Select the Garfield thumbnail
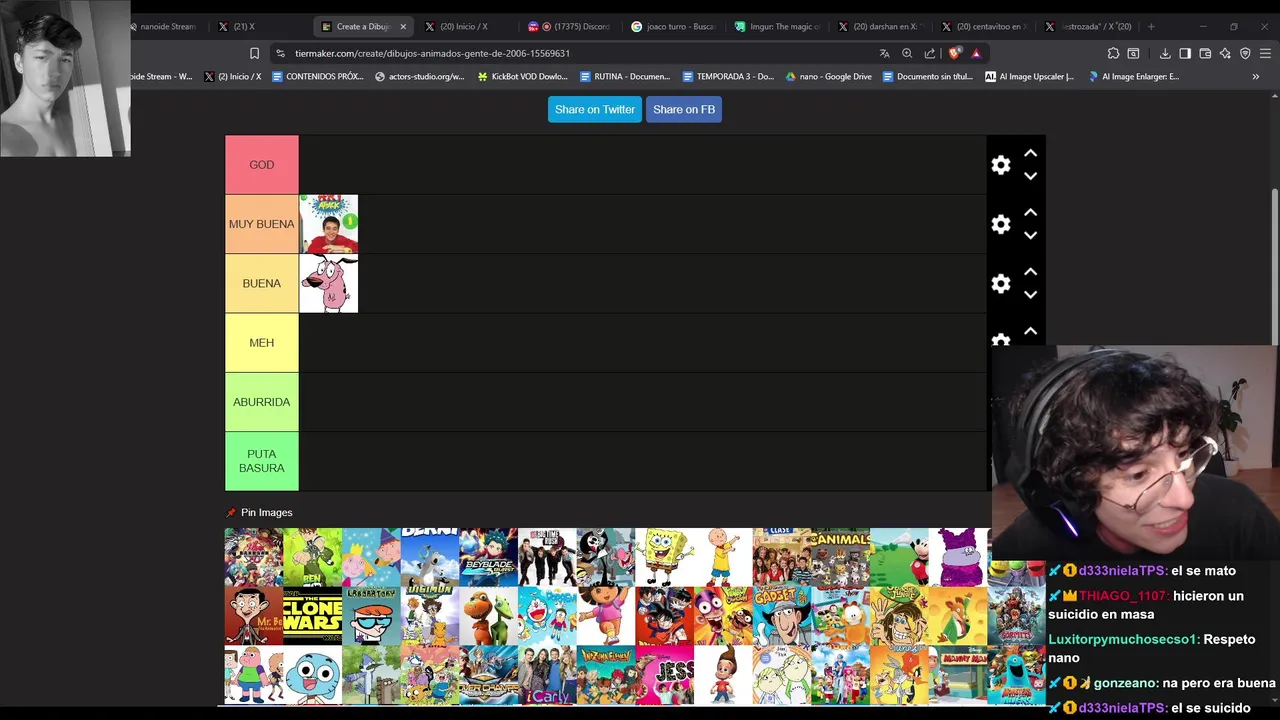This screenshot has height=720, width=1280. (x=841, y=616)
